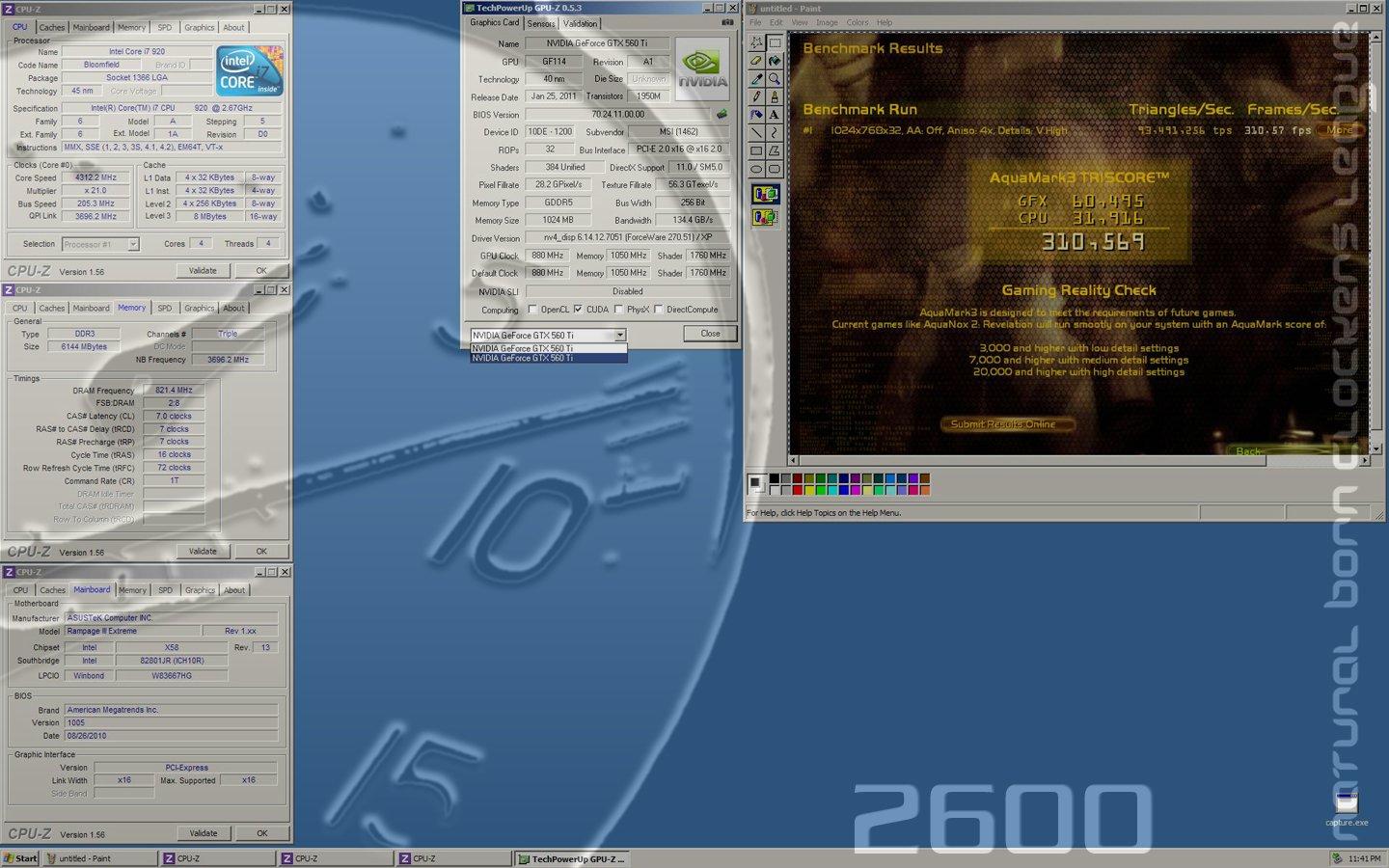
Task: Select the Polygon shape tool
Action: [775, 150]
